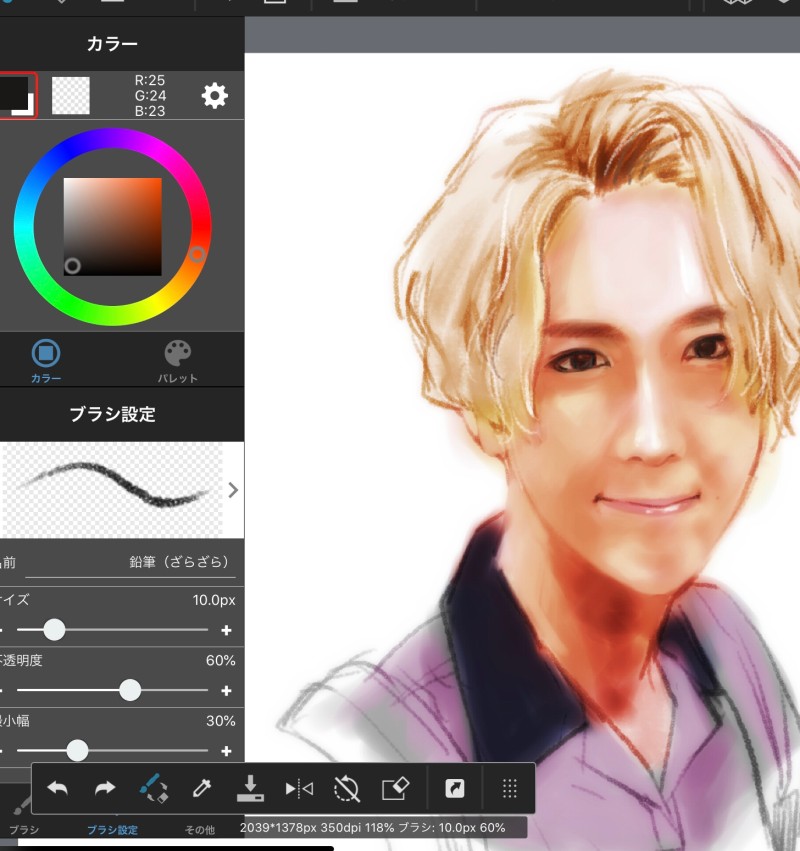Deselect selection icon in toolbar
800x851 pixels.
347,788
